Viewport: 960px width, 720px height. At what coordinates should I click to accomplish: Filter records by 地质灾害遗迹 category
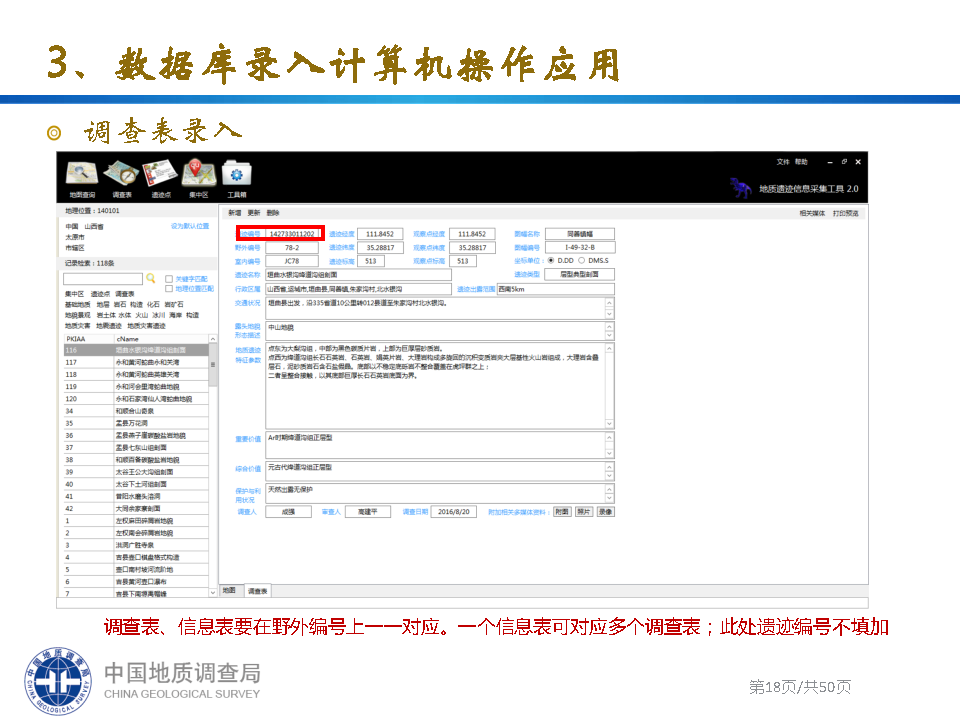tap(146, 326)
